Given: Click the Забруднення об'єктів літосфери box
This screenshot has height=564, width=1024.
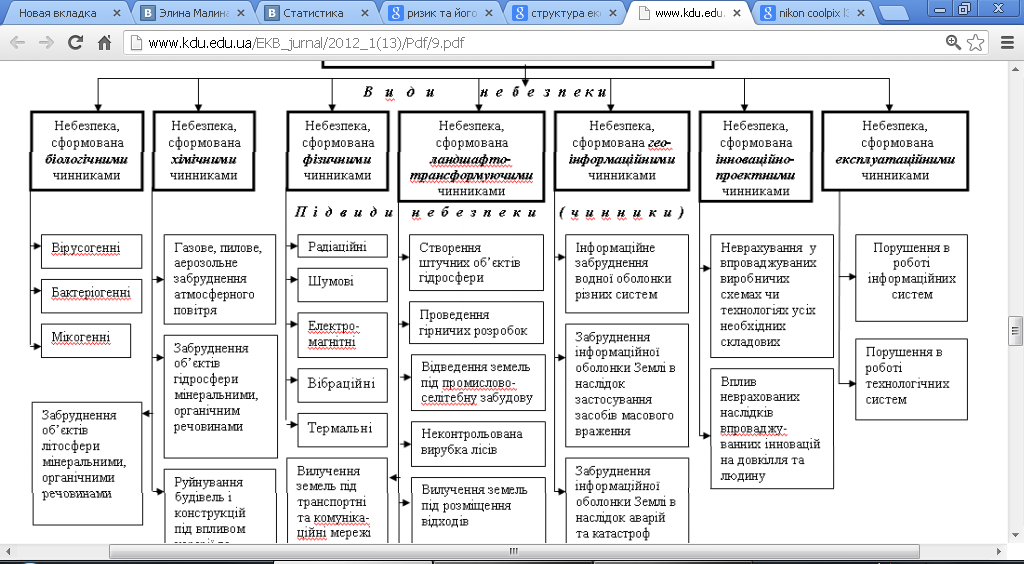Looking at the screenshot, I should pyautogui.click(x=88, y=463).
